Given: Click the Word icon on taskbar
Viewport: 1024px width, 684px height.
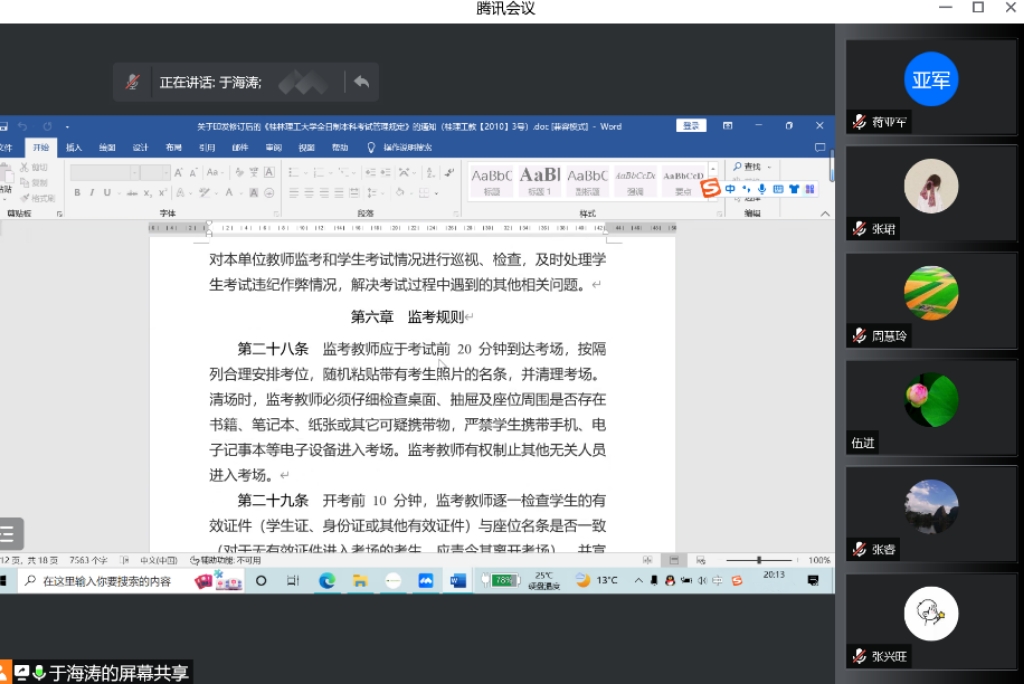Looking at the screenshot, I should pyautogui.click(x=458, y=580).
